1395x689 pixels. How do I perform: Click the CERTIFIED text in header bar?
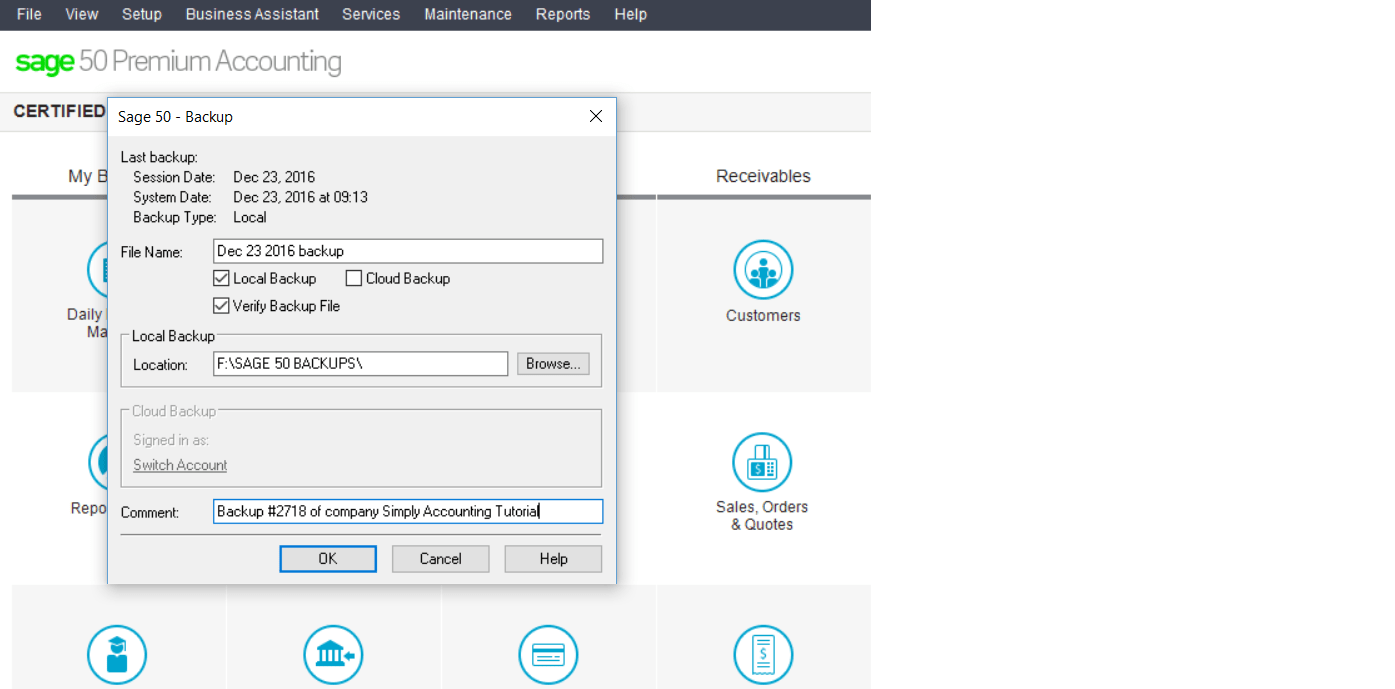(59, 111)
